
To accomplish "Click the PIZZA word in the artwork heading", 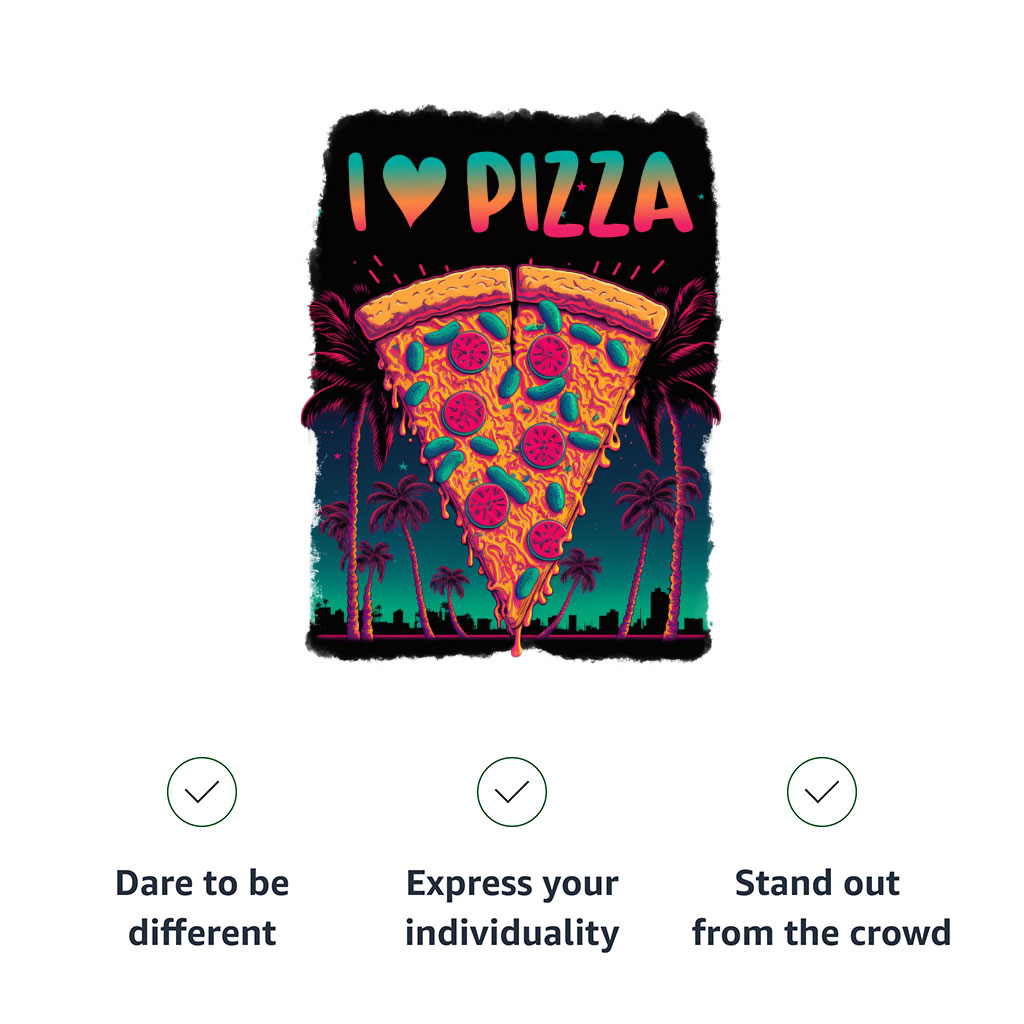I will pyautogui.click(x=580, y=193).
